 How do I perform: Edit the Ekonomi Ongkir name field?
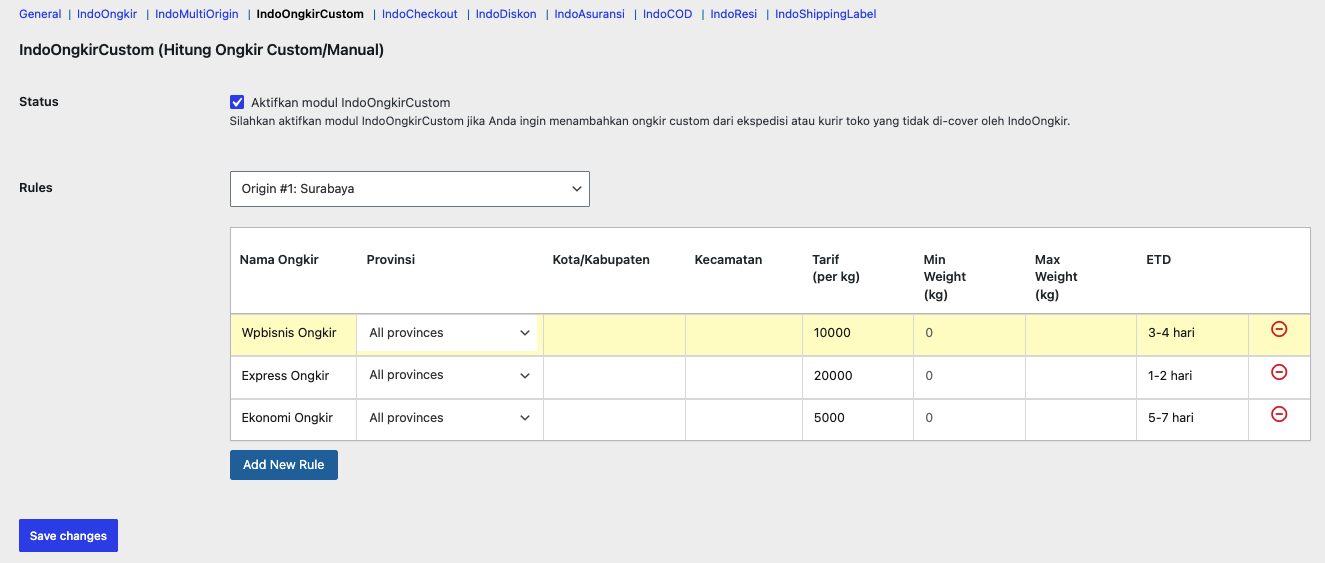293,418
